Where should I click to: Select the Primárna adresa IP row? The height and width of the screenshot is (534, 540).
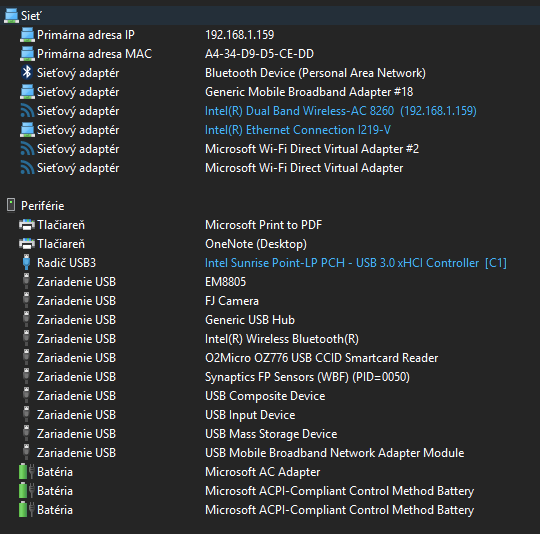[x=270, y=35]
